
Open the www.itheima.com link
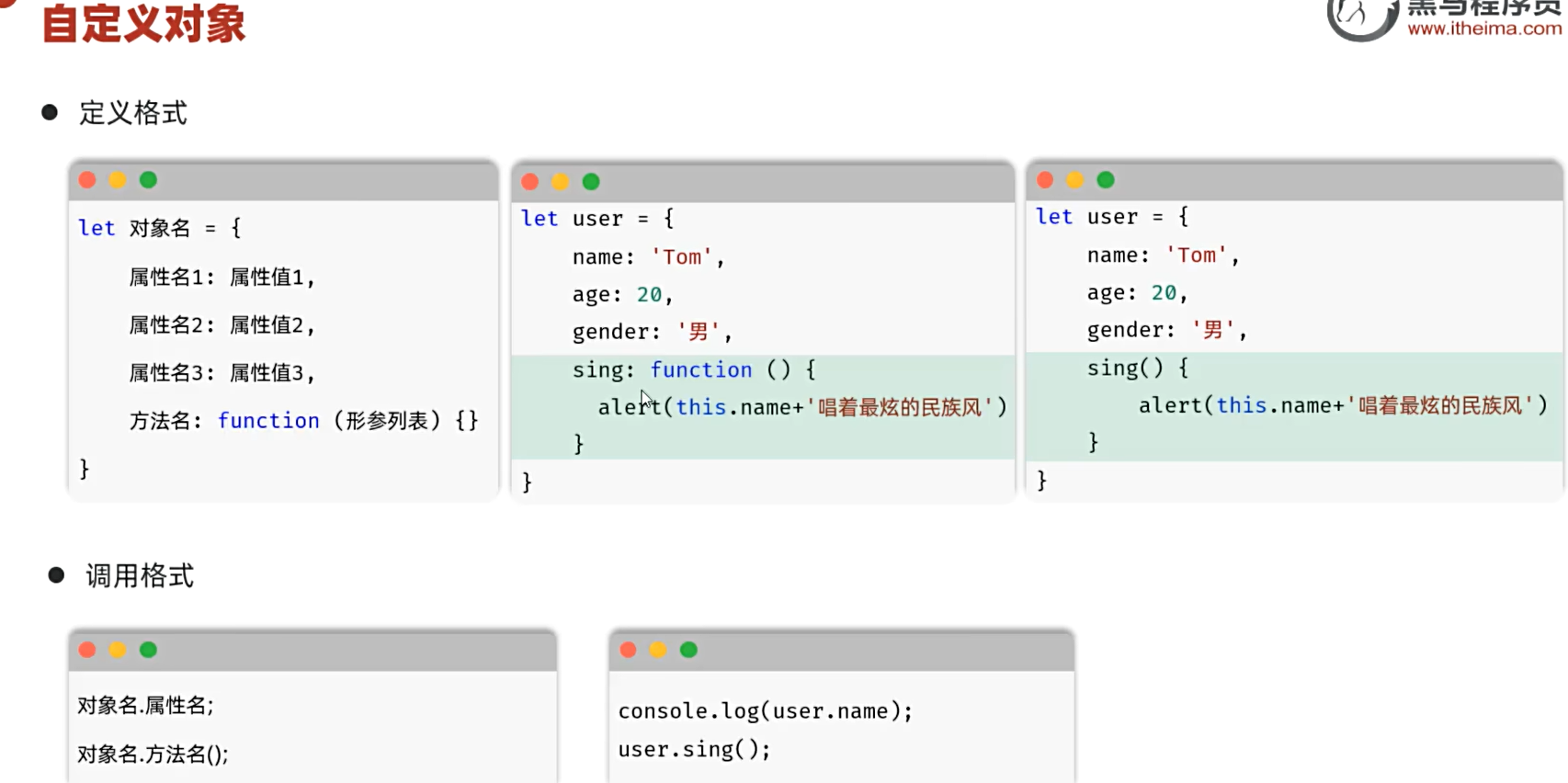(1483, 28)
